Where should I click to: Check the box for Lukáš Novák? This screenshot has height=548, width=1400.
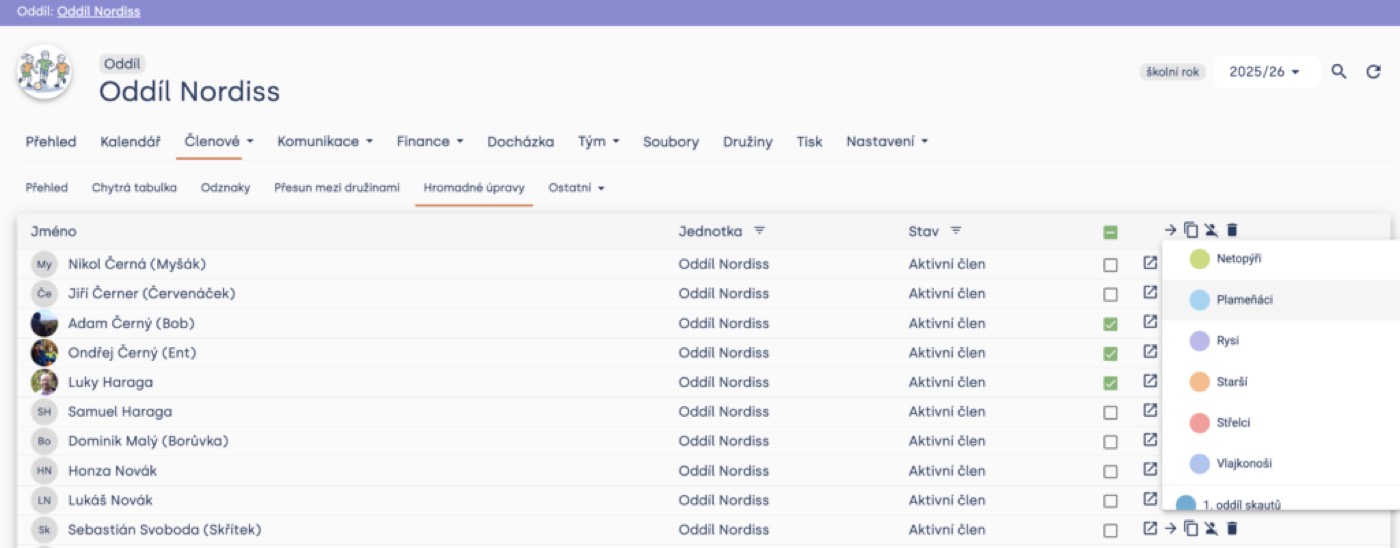tap(1110, 501)
